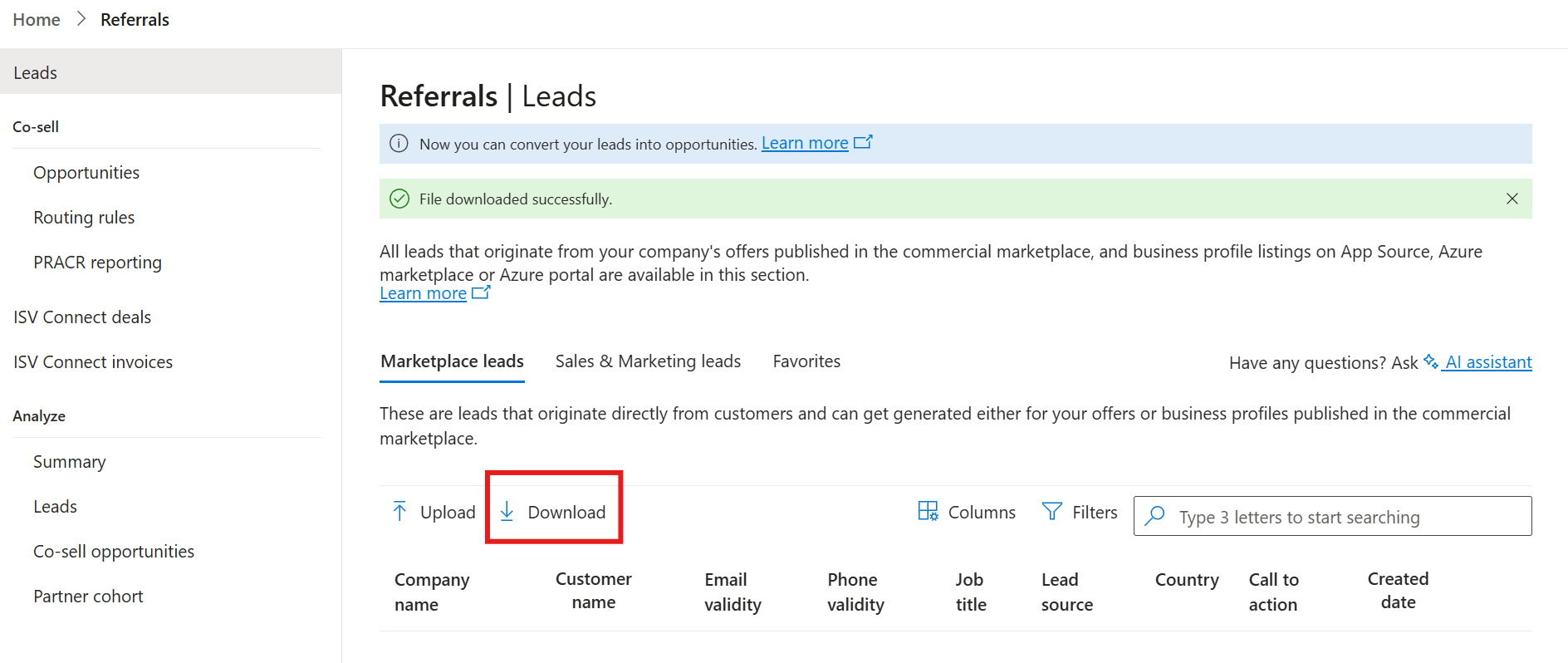Click the lead search input field
Image resolution: width=1568 pixels, height=663 pixels.
click(x=1329, y=516)
